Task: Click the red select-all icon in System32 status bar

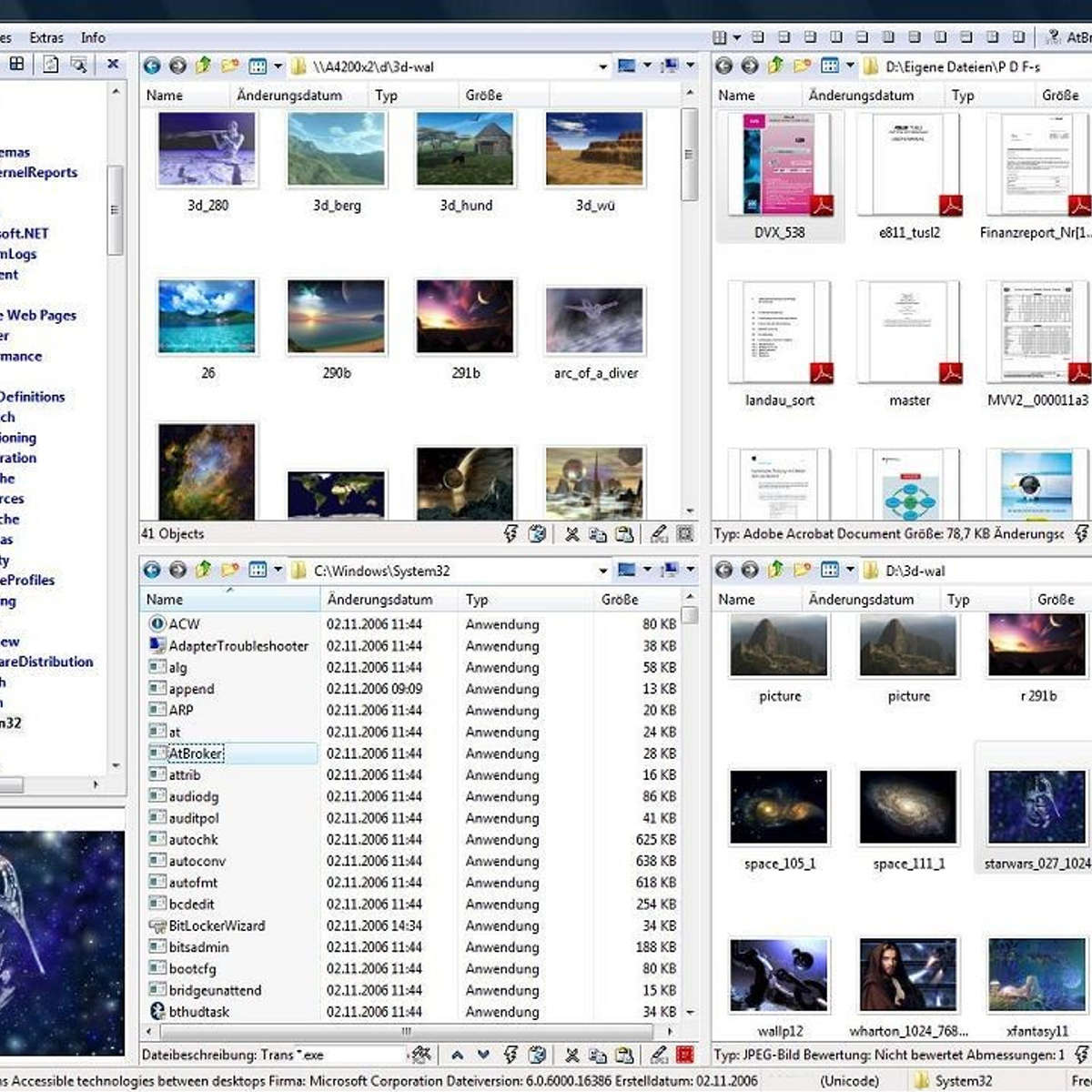Action: pos(685,1056)
